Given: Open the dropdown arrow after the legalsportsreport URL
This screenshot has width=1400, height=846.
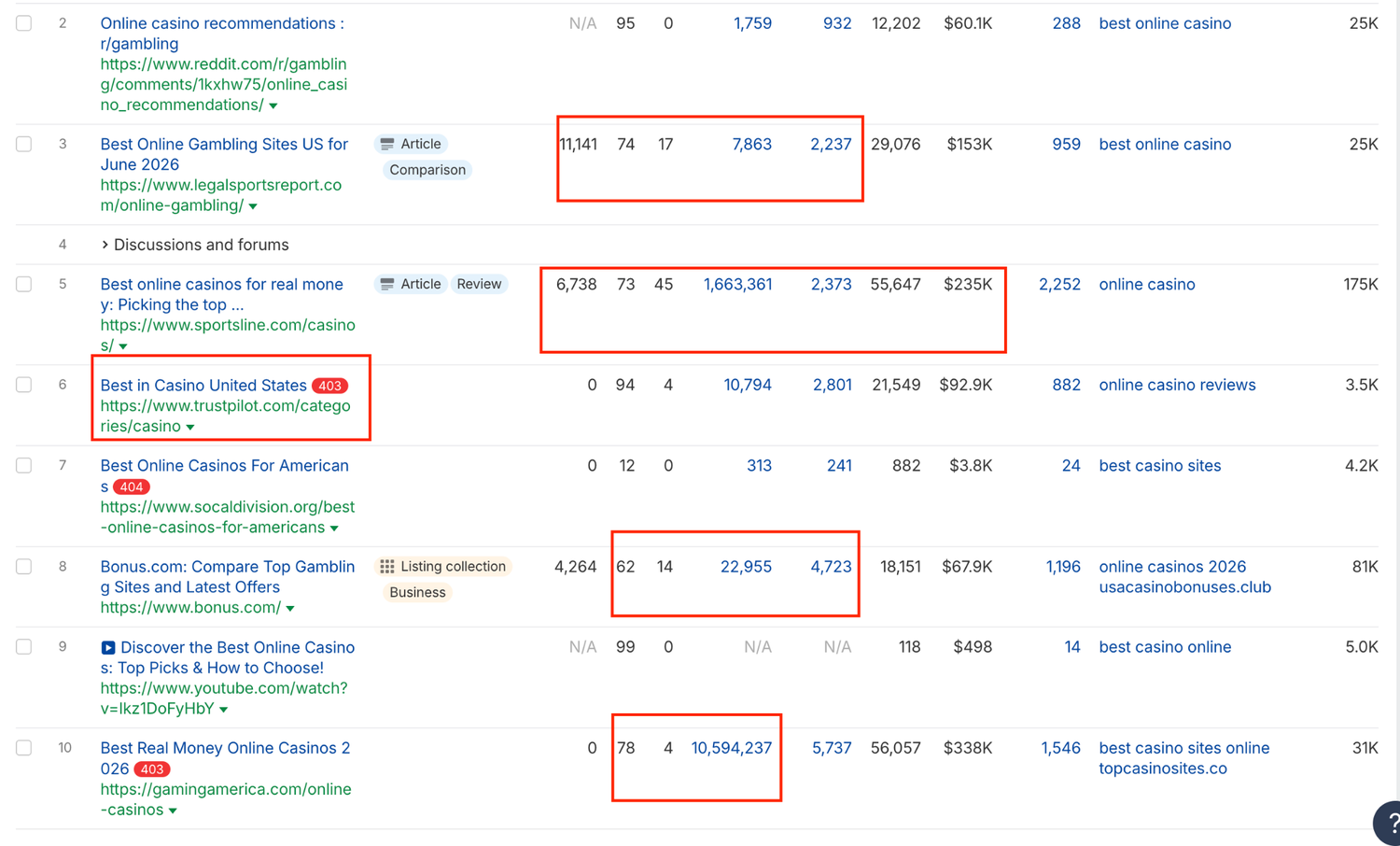Looking at the screenshot, I should pyautogui.click(x=253, y=206).
